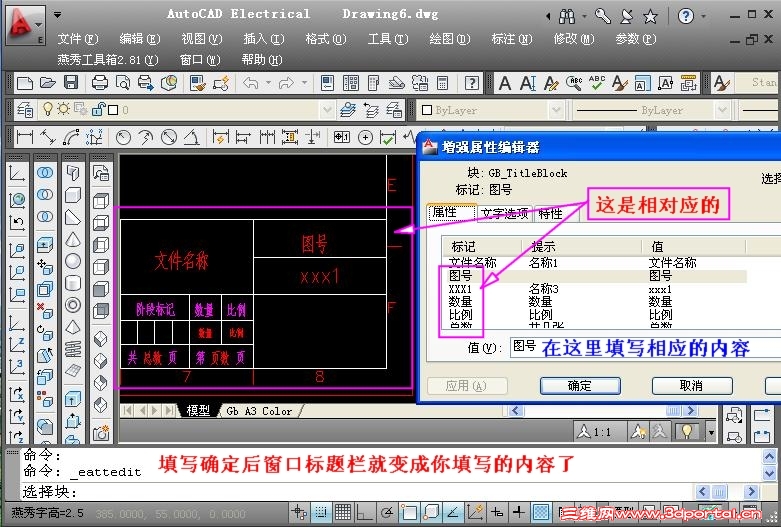Select the Cone solid tool
This screenshot has width=781, height=527.
[73, 239]
